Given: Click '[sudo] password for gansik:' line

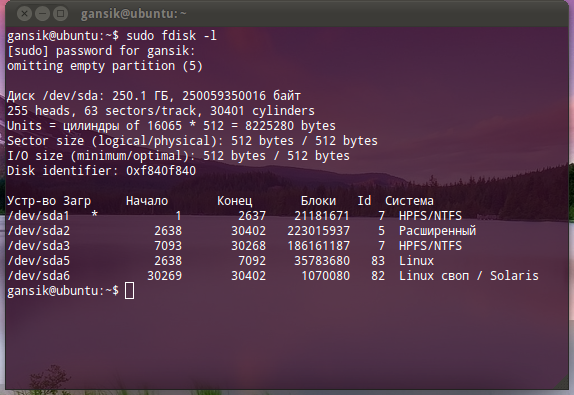Looking at the screenshot, I should pos(101,51).
